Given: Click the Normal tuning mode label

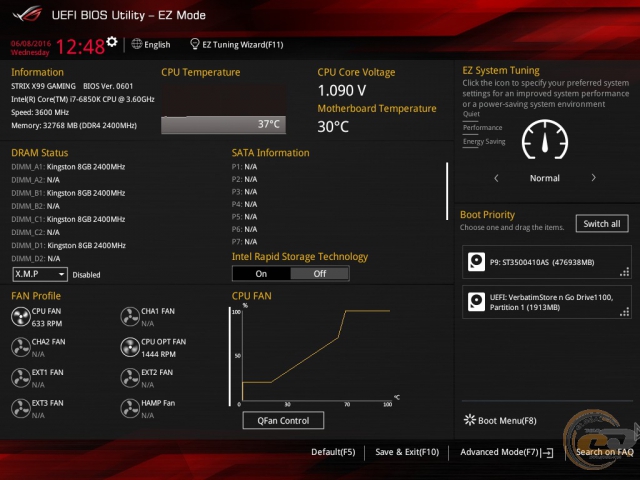Looking at the screenshot, I should (545, 178).
